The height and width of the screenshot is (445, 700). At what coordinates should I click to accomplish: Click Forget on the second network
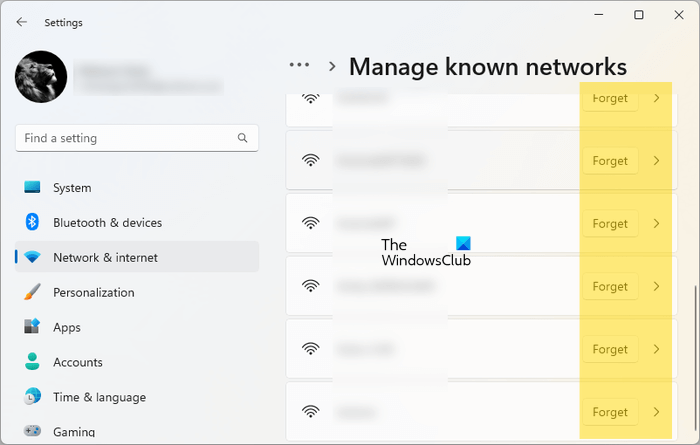point(610,161)
